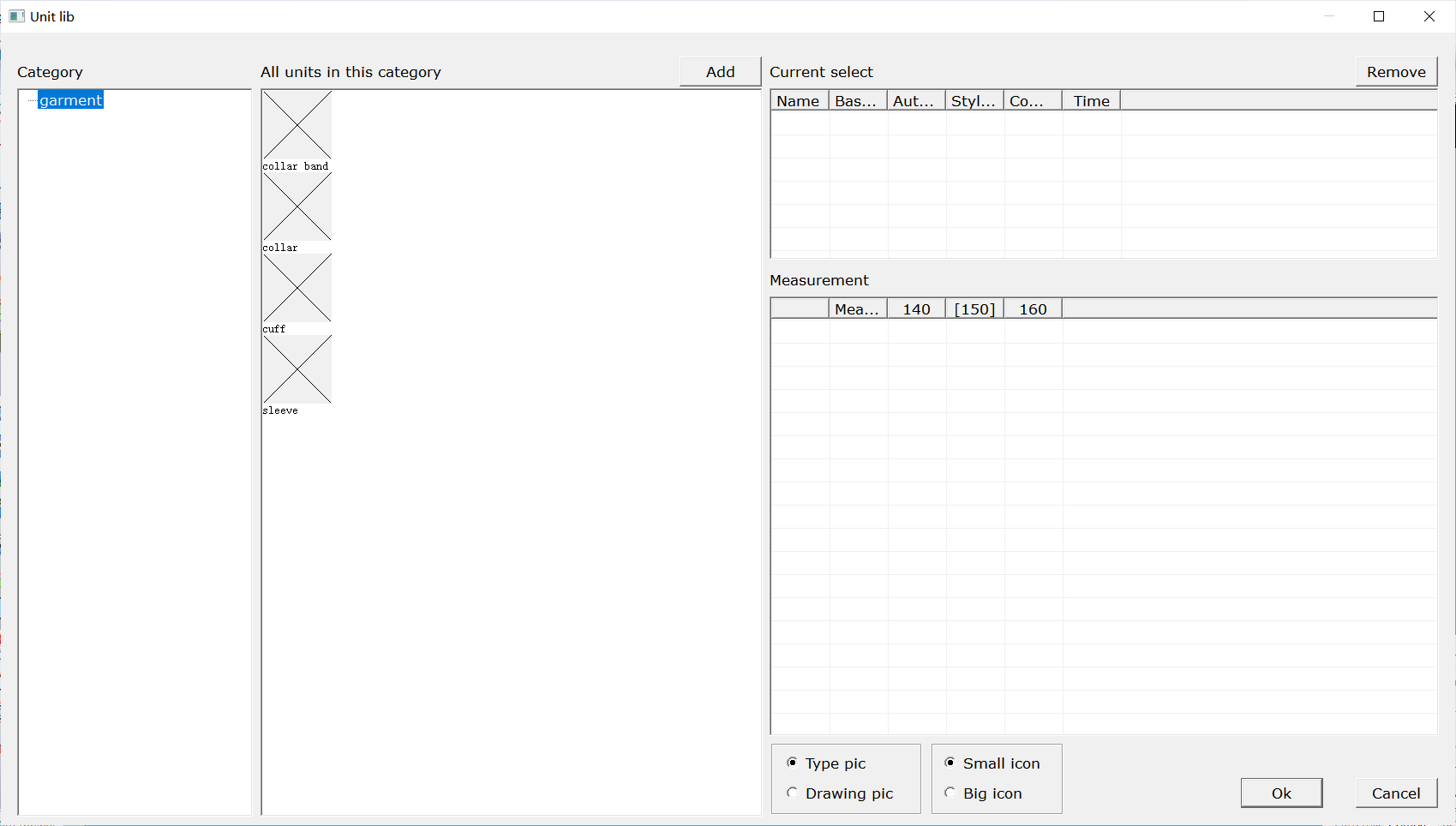1456x826 pixels.
Task: Sort by the Time column header
Action: click(1091, 101)
